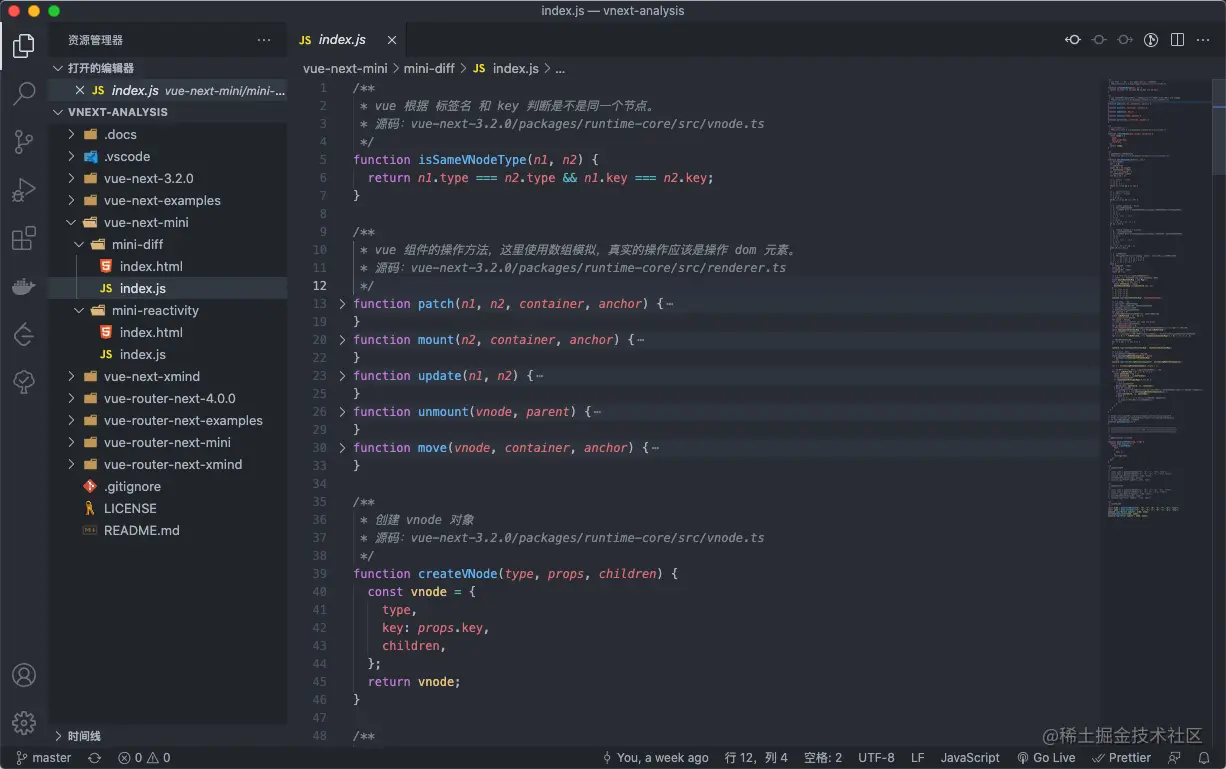Collapse the mini-diff folder
Screen dimensions: 1226x769
pyautogui.click(x=168, y=244)
